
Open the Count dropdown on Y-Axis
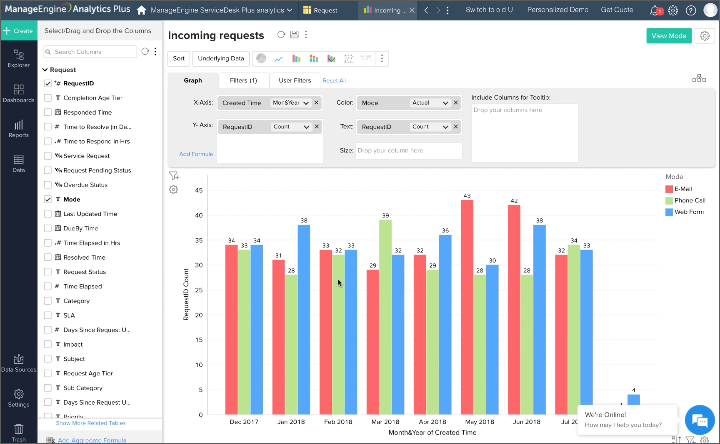click(x=290, y=127)
